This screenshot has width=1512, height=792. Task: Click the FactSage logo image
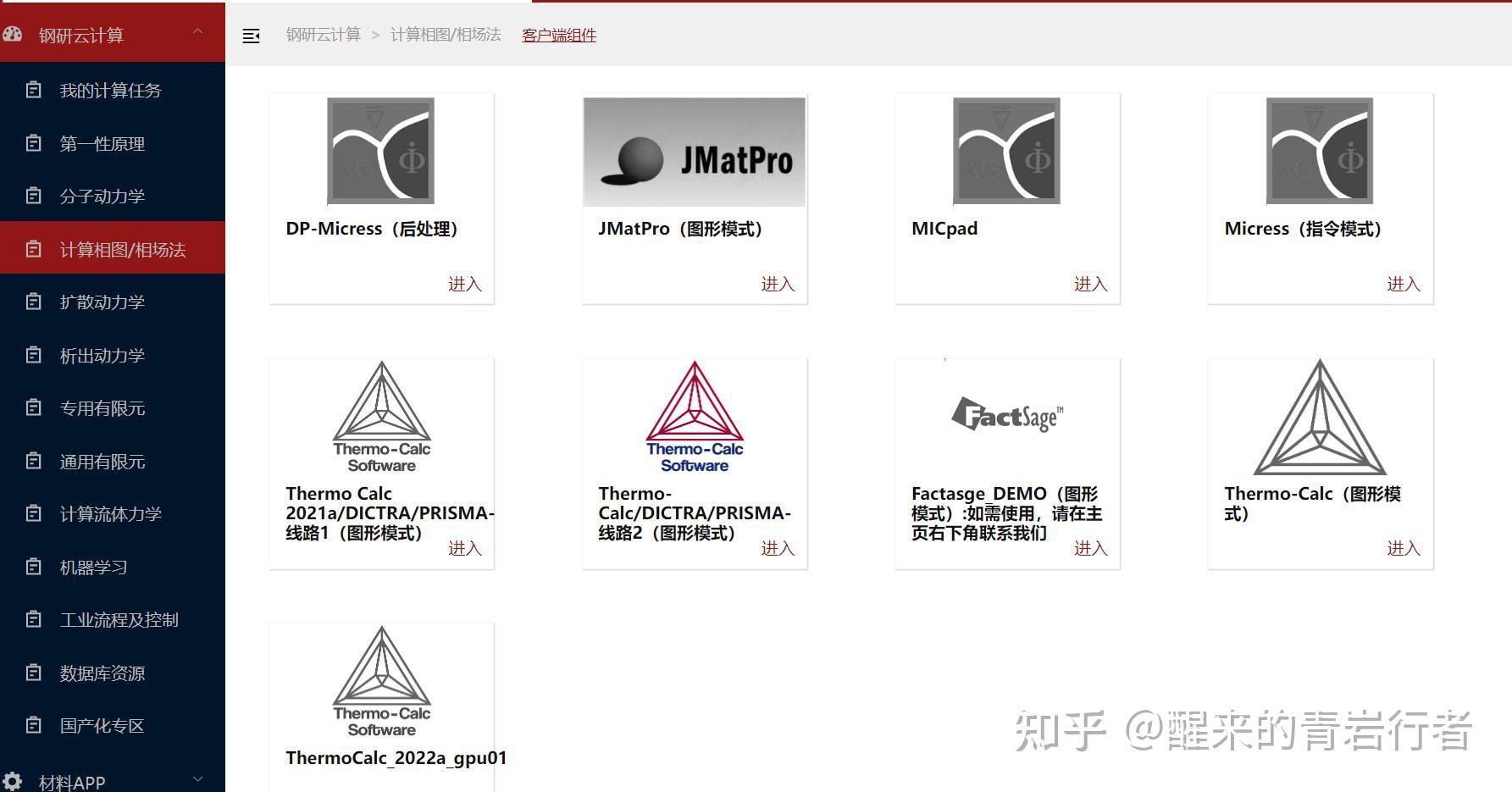pyautogui.click(x=1007, y=414)
